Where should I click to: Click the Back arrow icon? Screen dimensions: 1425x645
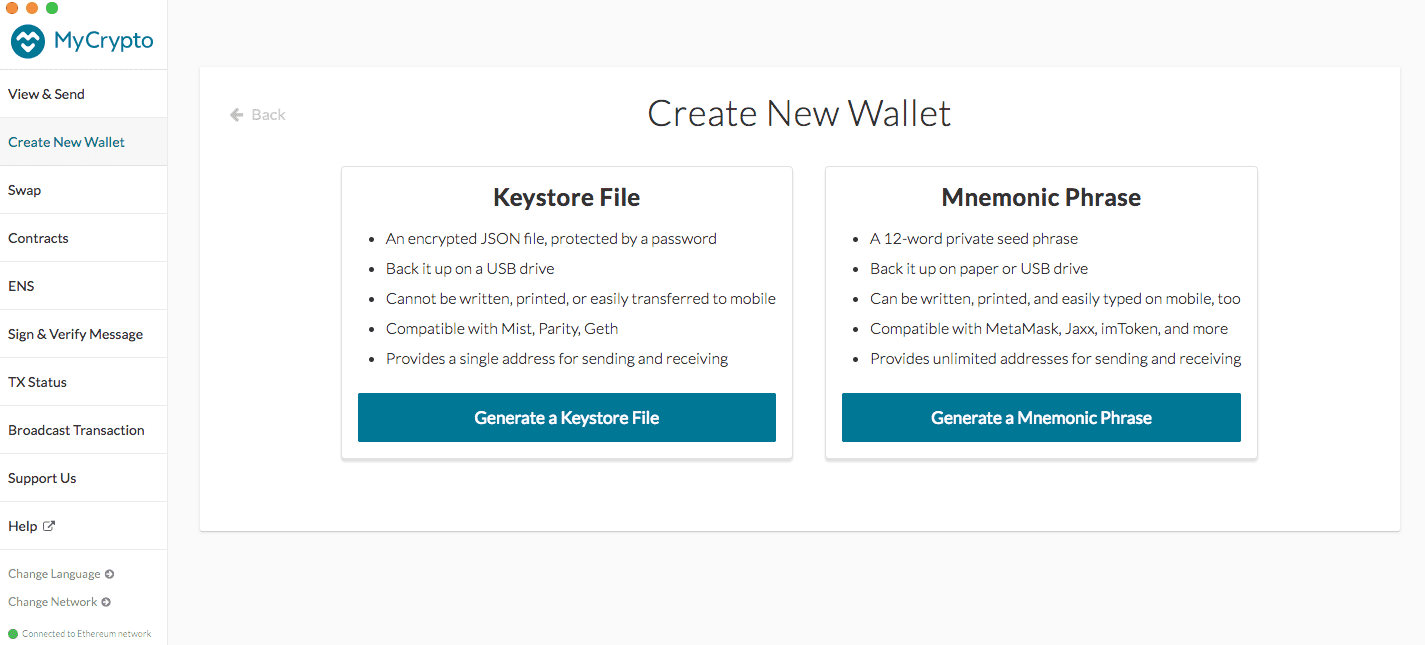pos(237,115)
